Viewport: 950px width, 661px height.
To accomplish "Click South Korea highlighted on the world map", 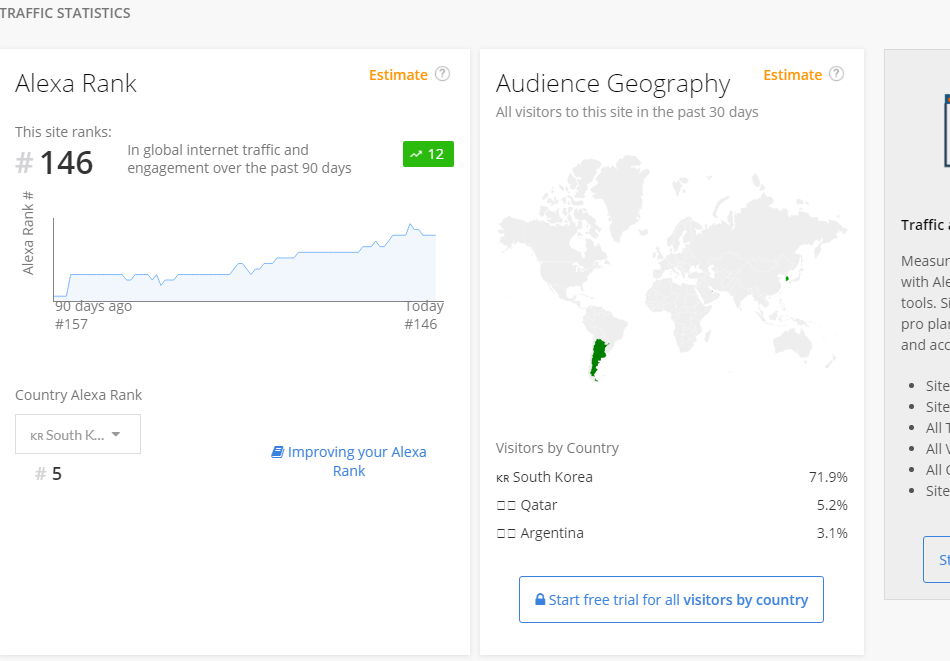I will pyautogui.click(x=787, y=278).
